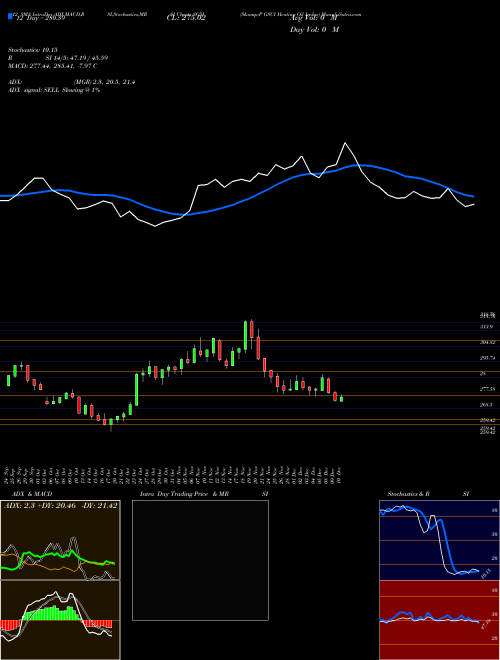Click the 'ADX signal: SELL Slowing @ 1%' text

point(54,90)
